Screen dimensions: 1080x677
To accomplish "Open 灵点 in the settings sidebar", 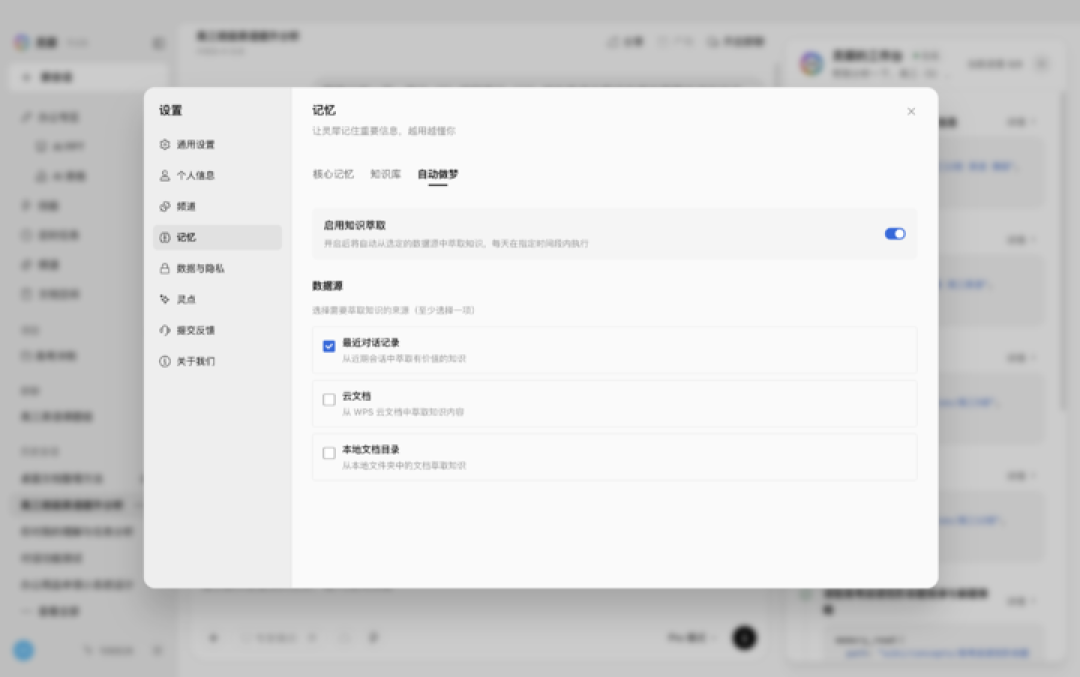I will [x=217, y=300].
